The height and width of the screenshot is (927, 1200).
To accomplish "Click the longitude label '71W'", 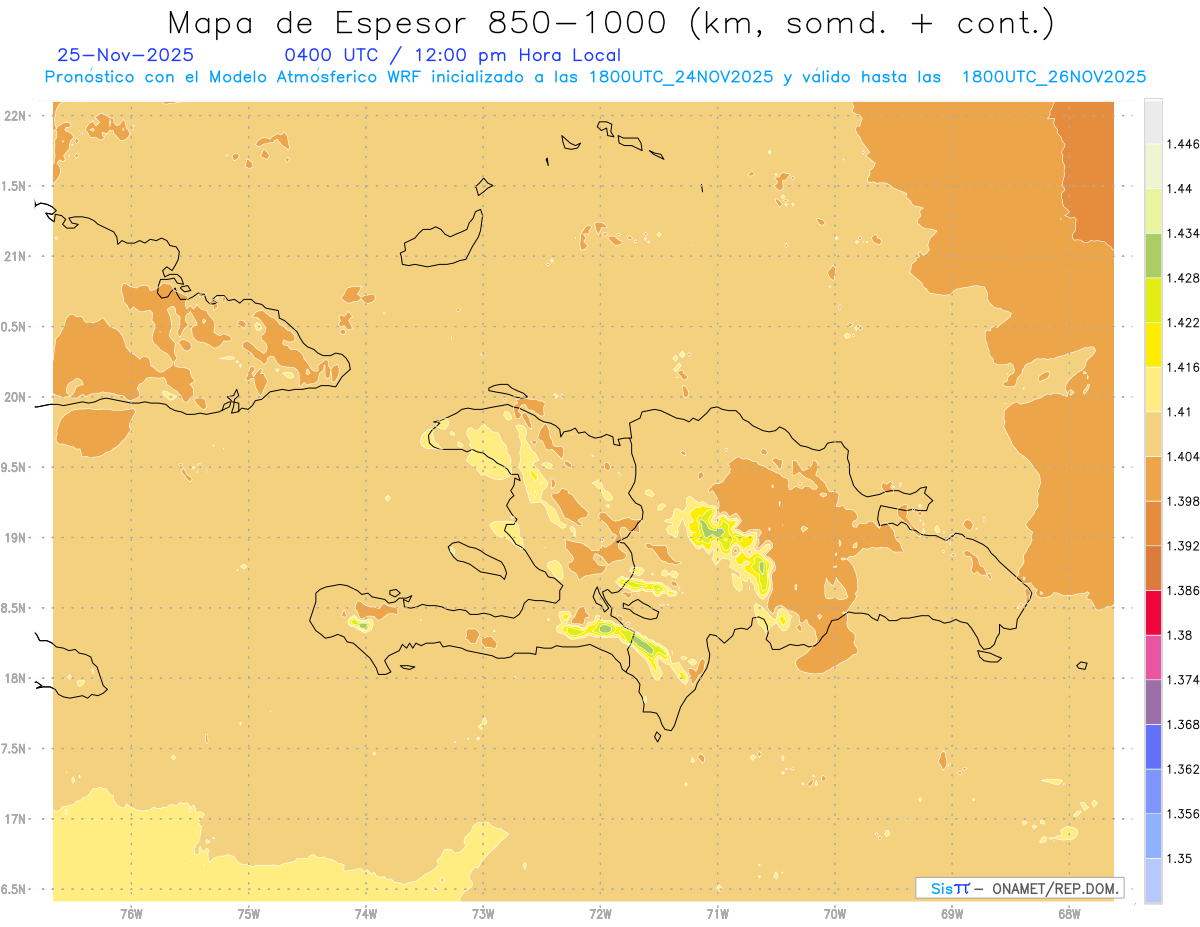I will point(717,913).
